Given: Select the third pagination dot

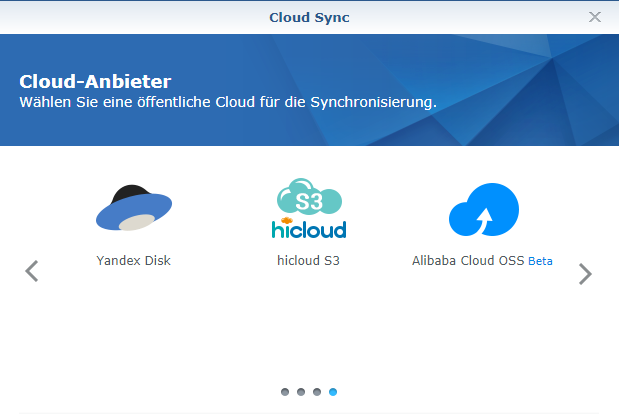Looking at the screenshot, I should pyautogui.click(x=317, y=392).
